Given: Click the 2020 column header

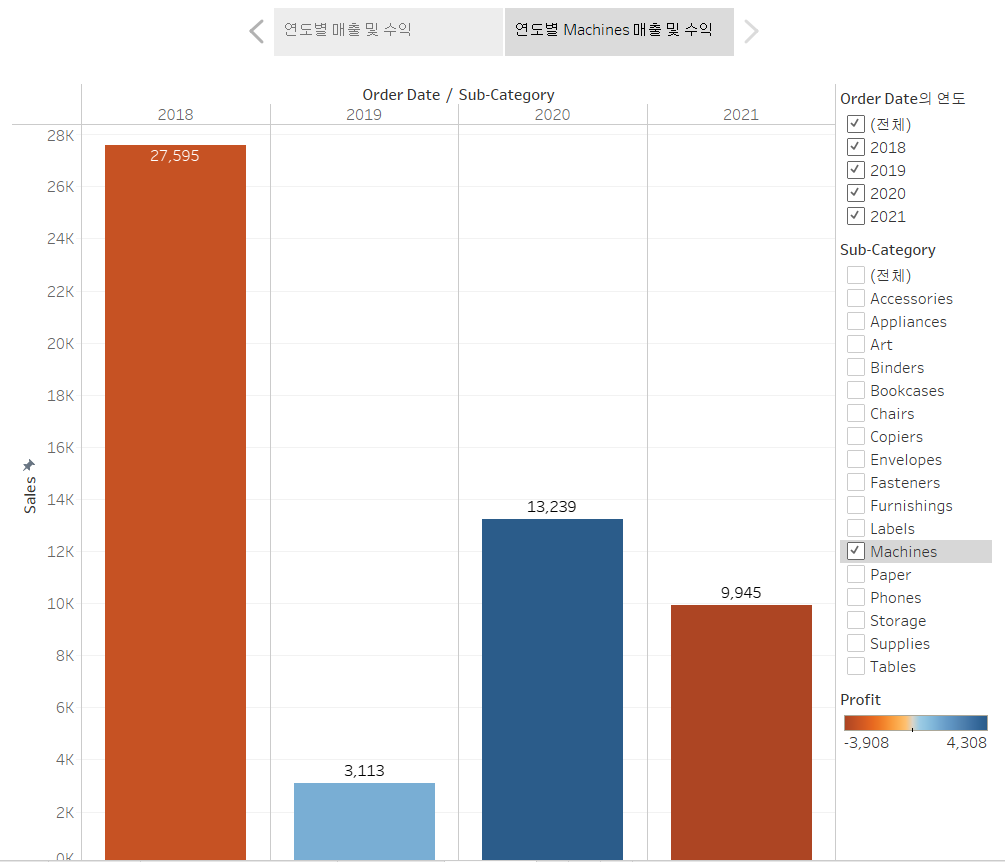Looking at the screenshot, I should (552, 115).
